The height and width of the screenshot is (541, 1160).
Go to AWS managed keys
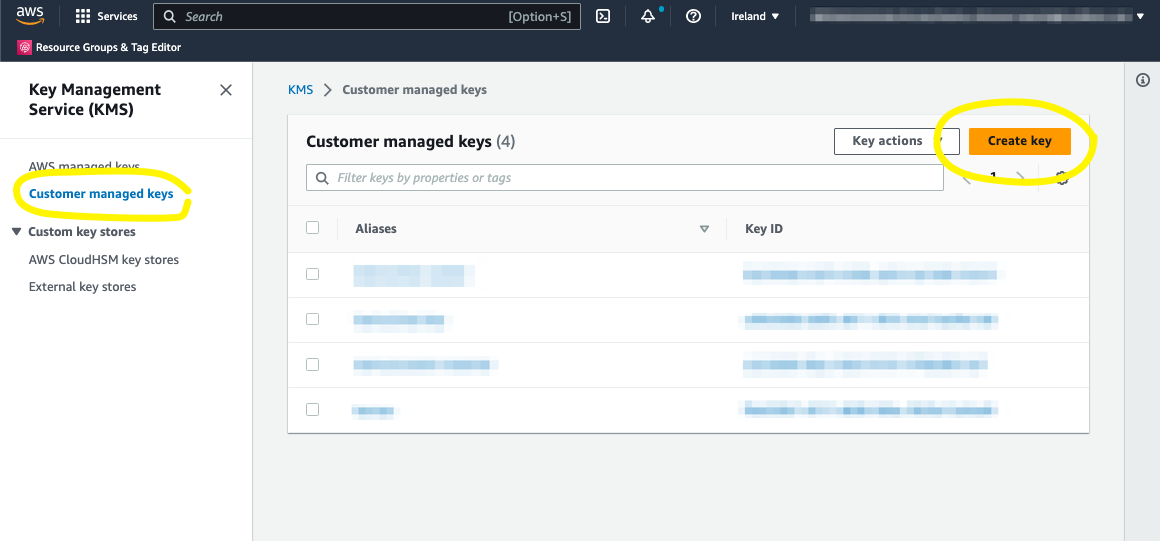click(x=84, y=166)
